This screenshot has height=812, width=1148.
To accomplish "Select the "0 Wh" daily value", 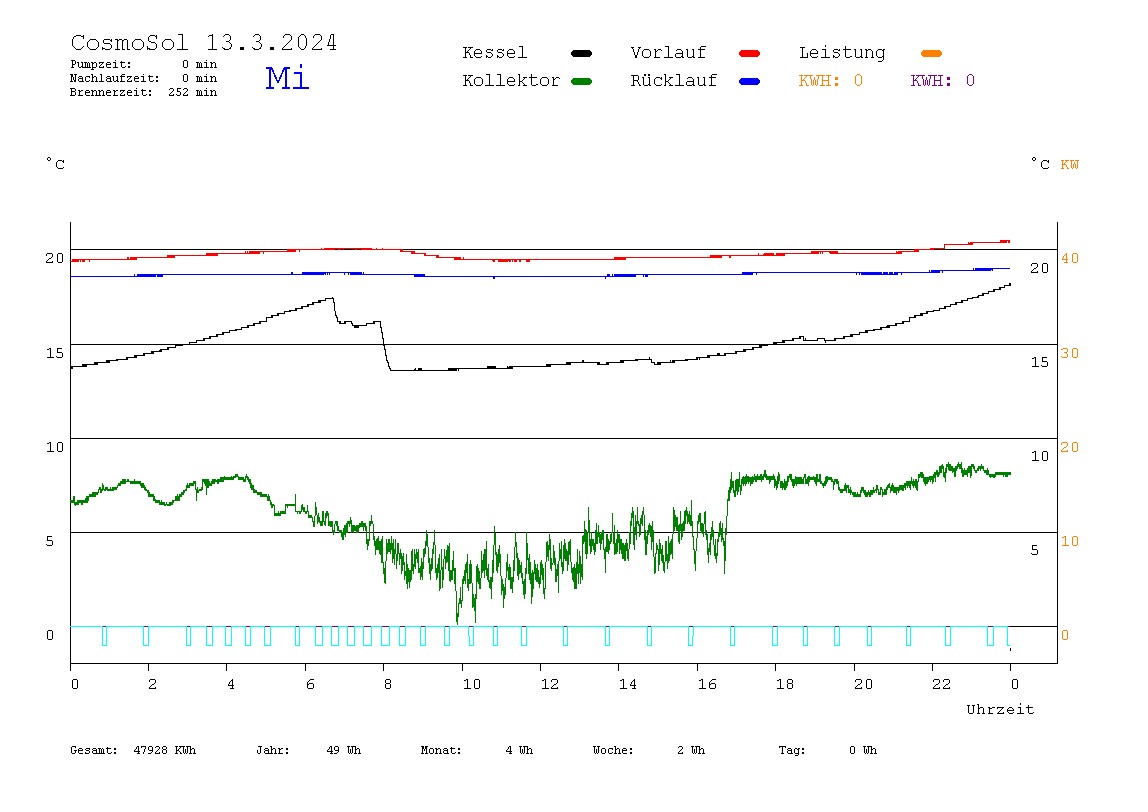I will [x=863, y=750].
